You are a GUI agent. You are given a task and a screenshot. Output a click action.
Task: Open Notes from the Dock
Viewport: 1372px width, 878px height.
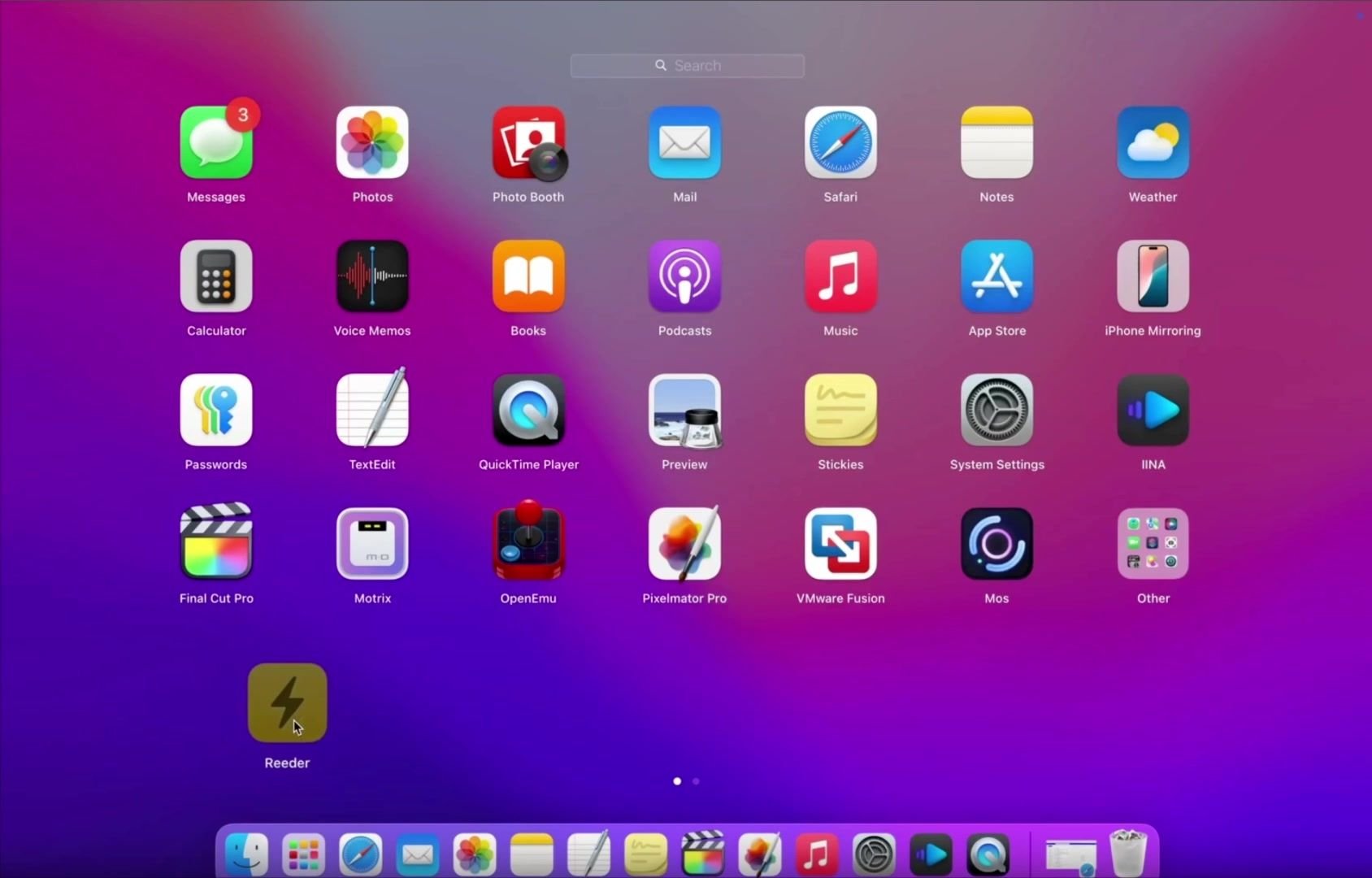[532, 854]
